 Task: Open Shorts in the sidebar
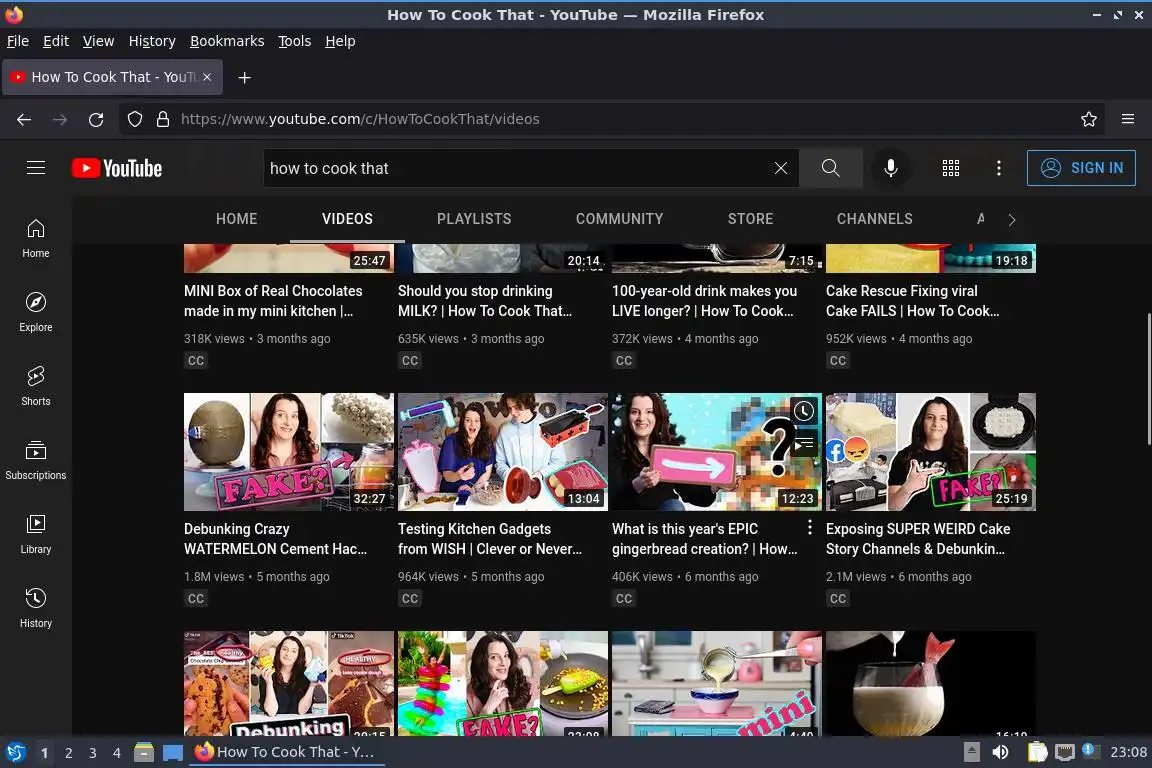click(x=35, y=387)
